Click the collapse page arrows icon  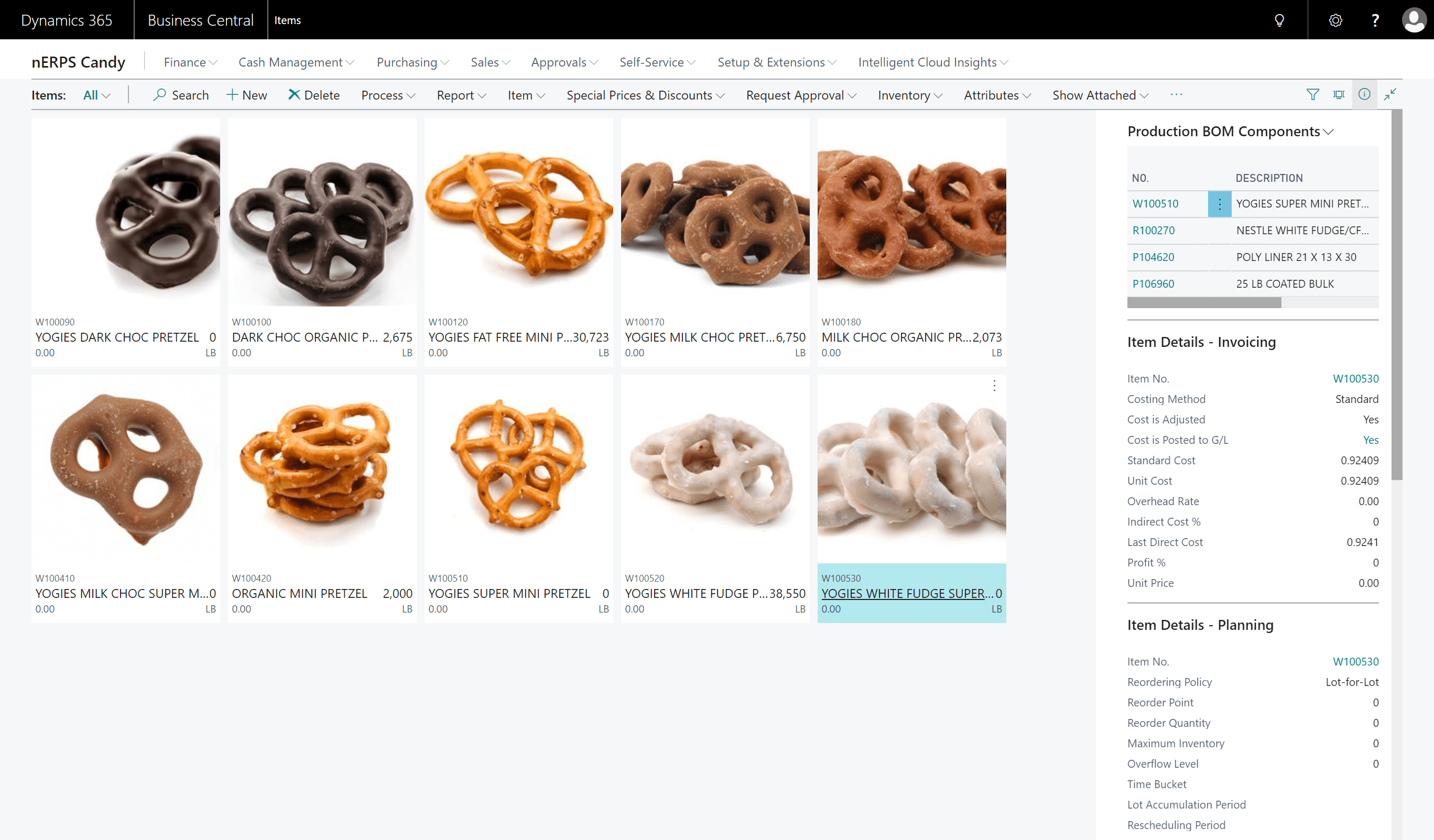click(1389, 94)
